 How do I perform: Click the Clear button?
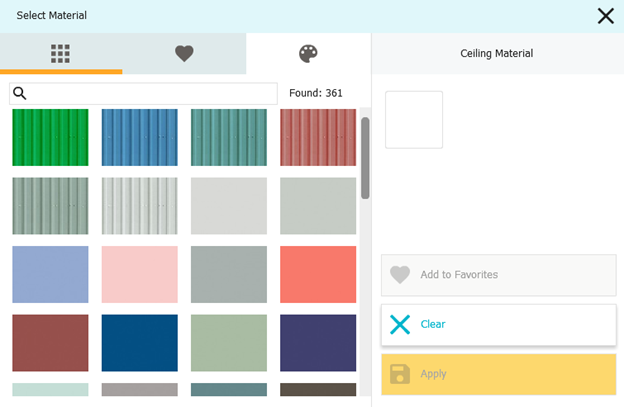[x=499, y=325]
